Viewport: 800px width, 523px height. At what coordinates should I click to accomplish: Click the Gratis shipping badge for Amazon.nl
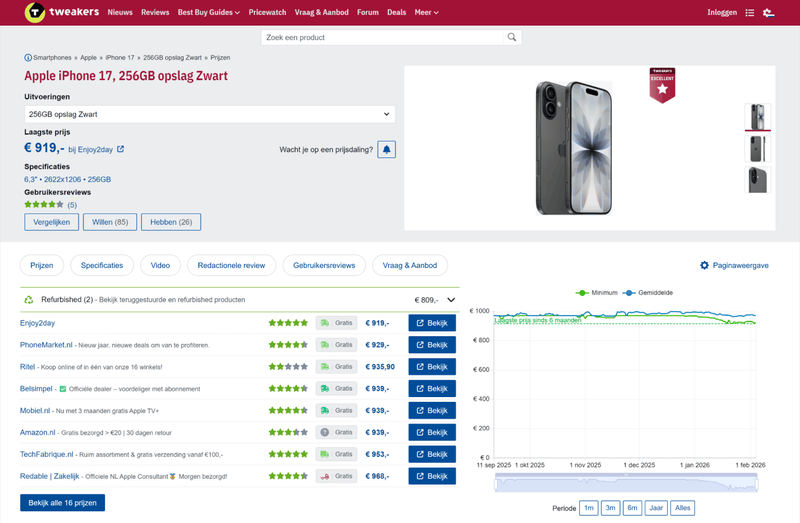[x=336, y=432]
